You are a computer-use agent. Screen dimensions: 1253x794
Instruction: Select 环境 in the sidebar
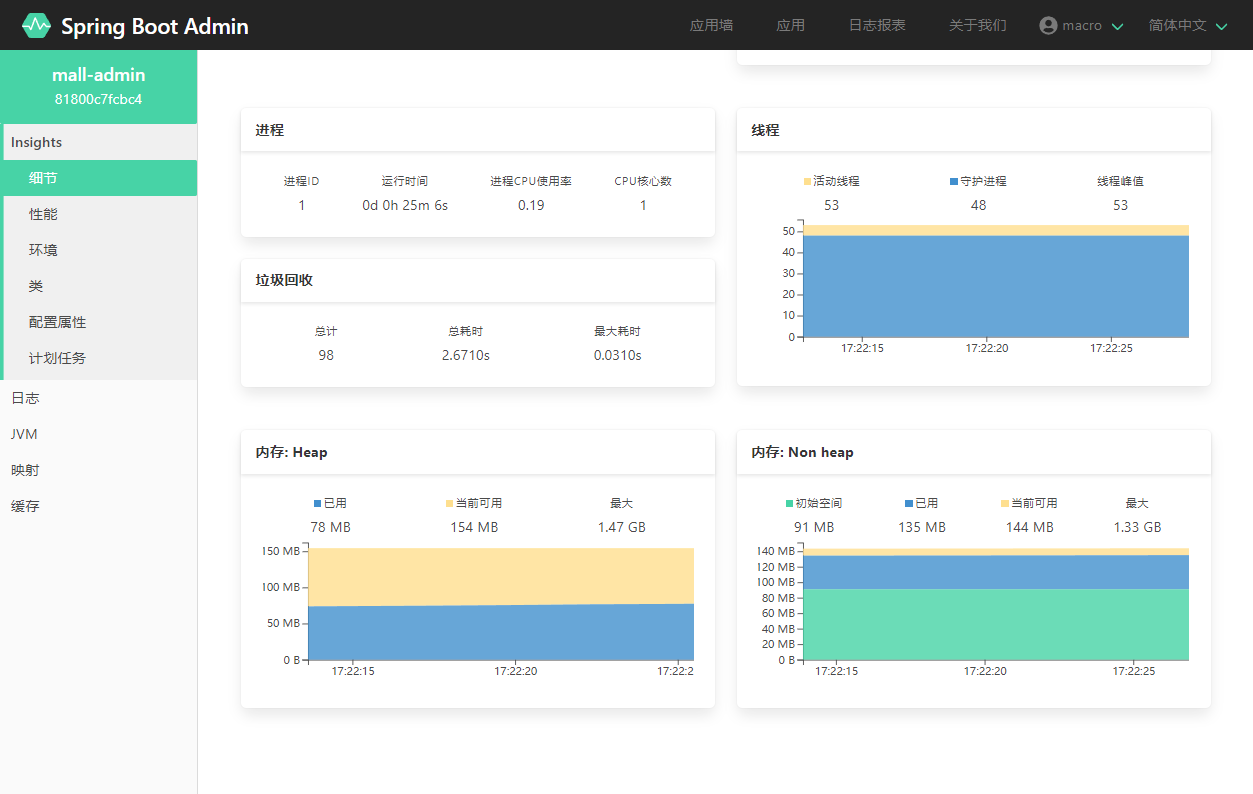(x=43, y=250)
